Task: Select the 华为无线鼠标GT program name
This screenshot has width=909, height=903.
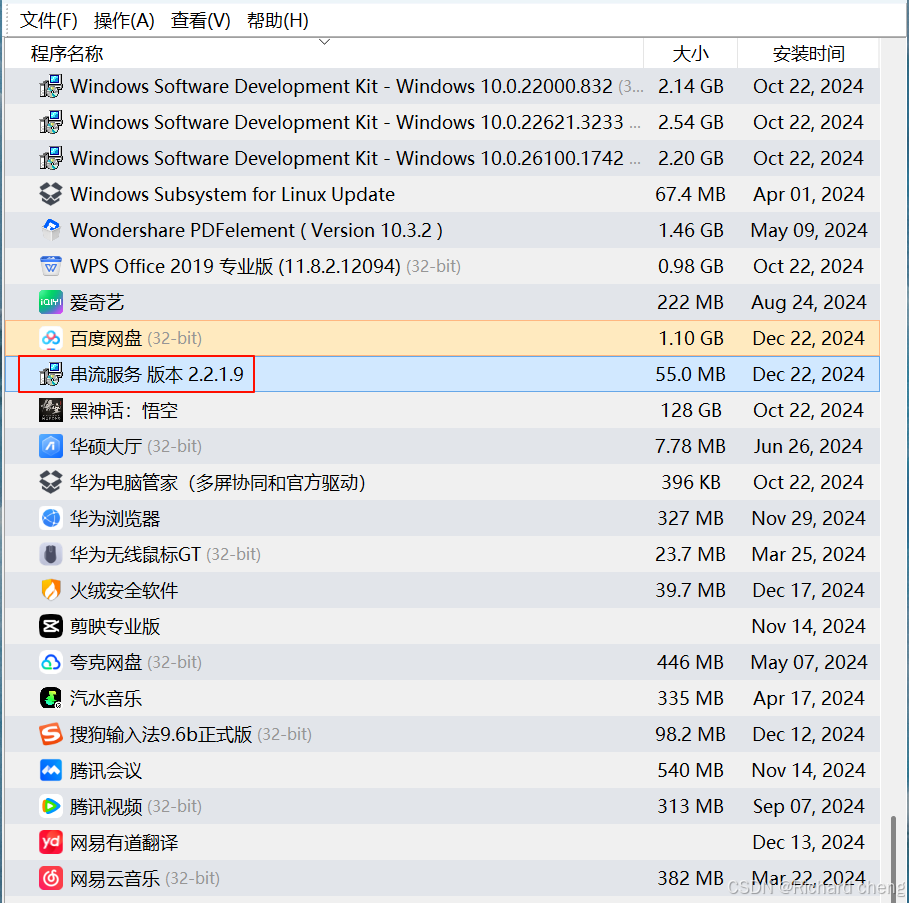Action: [x=135, y=554]
